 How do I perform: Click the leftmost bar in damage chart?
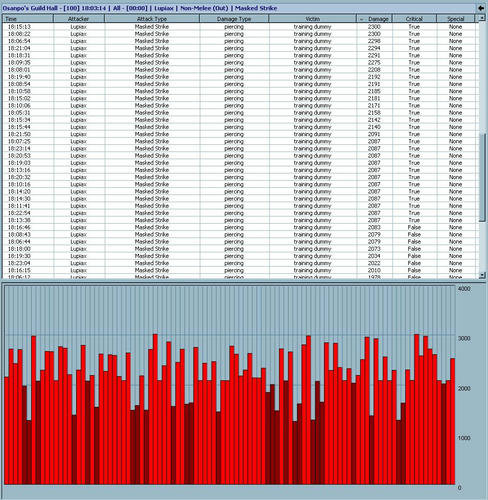6,431
